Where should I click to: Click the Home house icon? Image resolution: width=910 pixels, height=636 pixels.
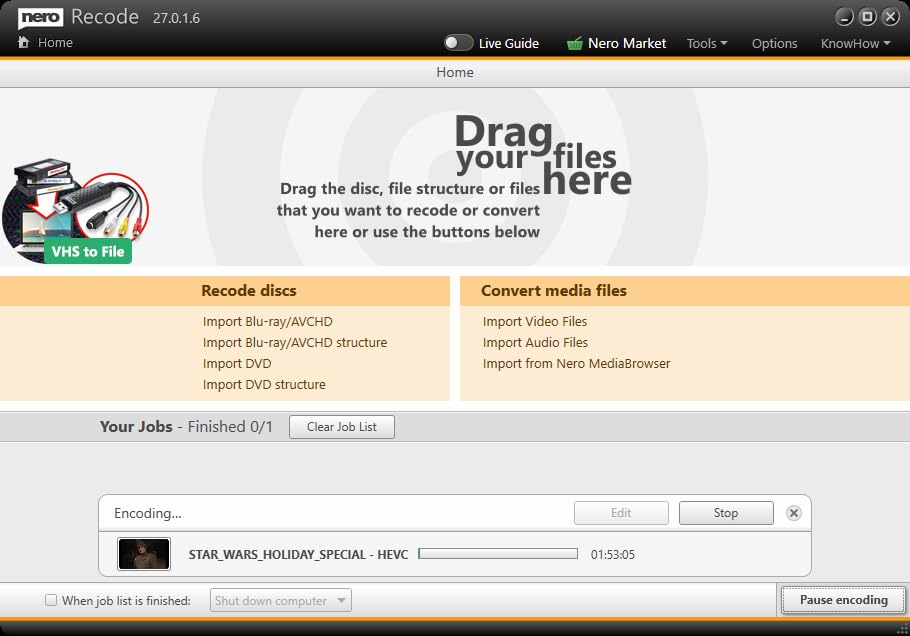tap(23, 42)
